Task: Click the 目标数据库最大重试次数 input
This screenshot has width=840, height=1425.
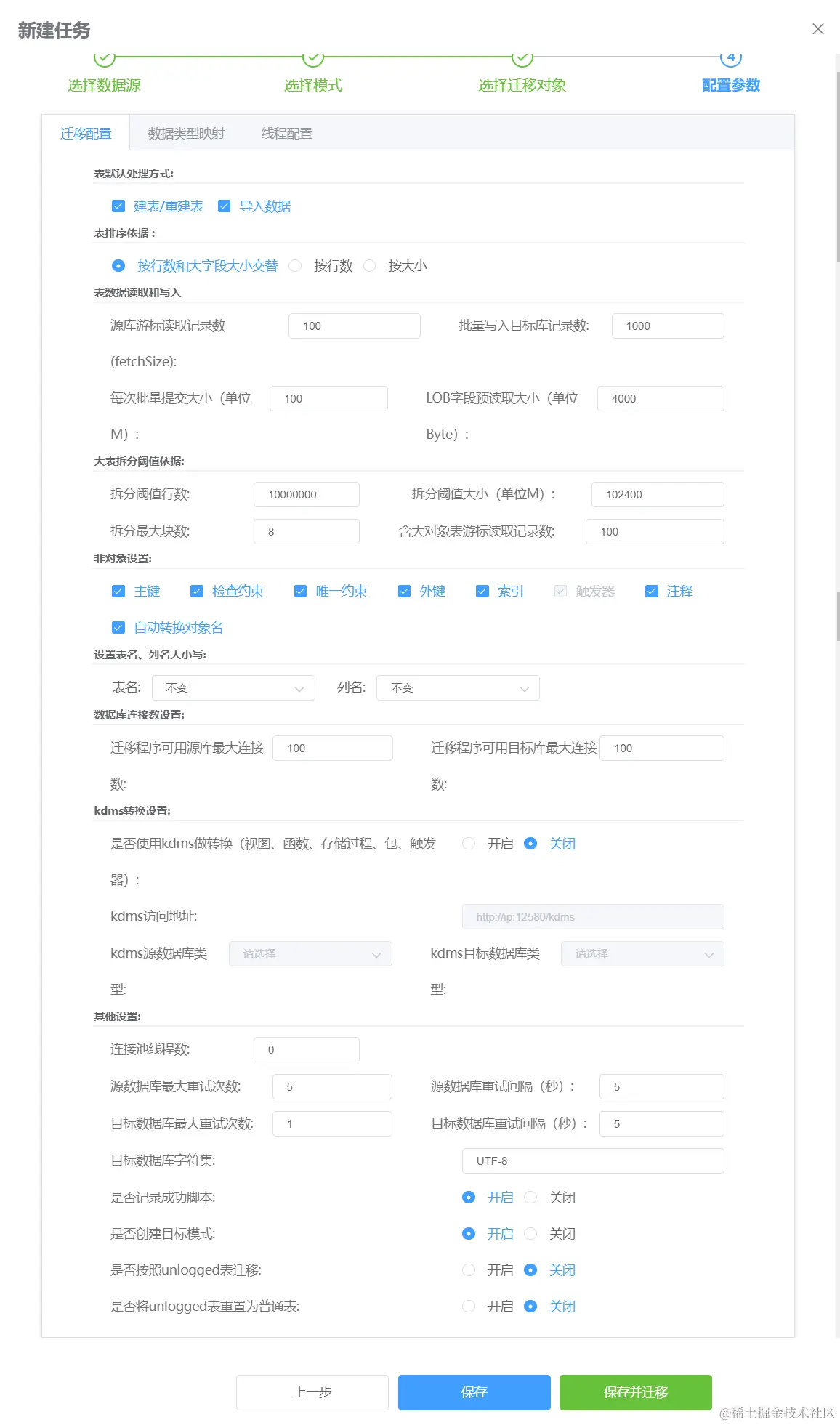Action: (x=332, y=1124)
